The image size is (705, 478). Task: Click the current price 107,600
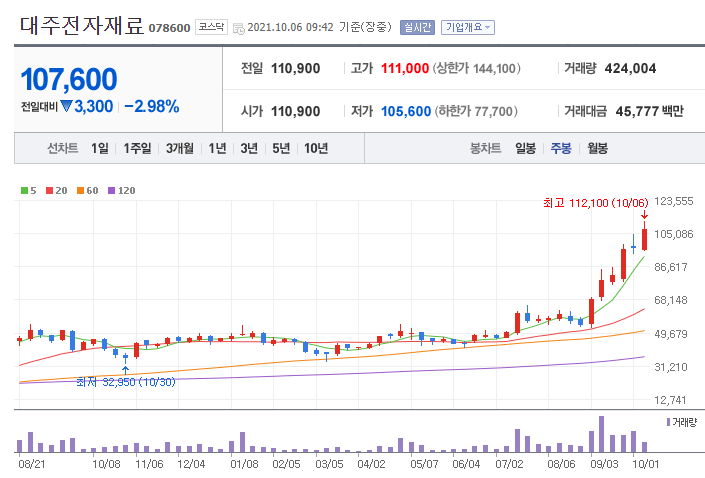[69, 79]
